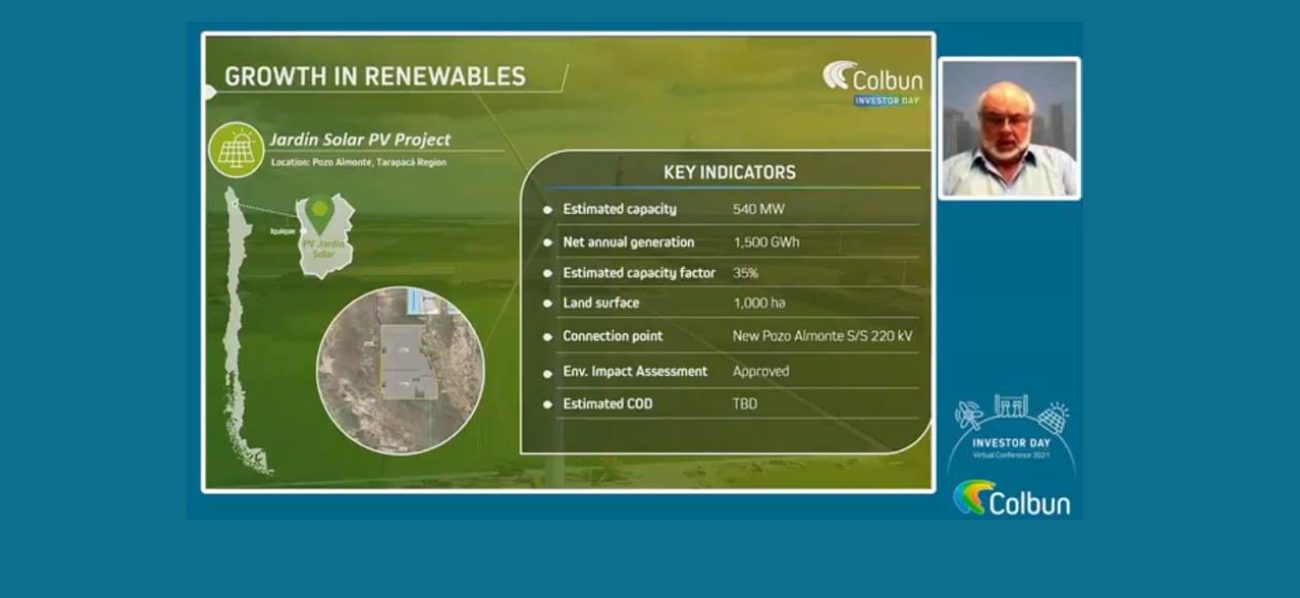Click the "GROWTH IN RENEWABLES" slide title
Screen dimensions: 1300x598
pyautogui.click(x=375, y=77)
